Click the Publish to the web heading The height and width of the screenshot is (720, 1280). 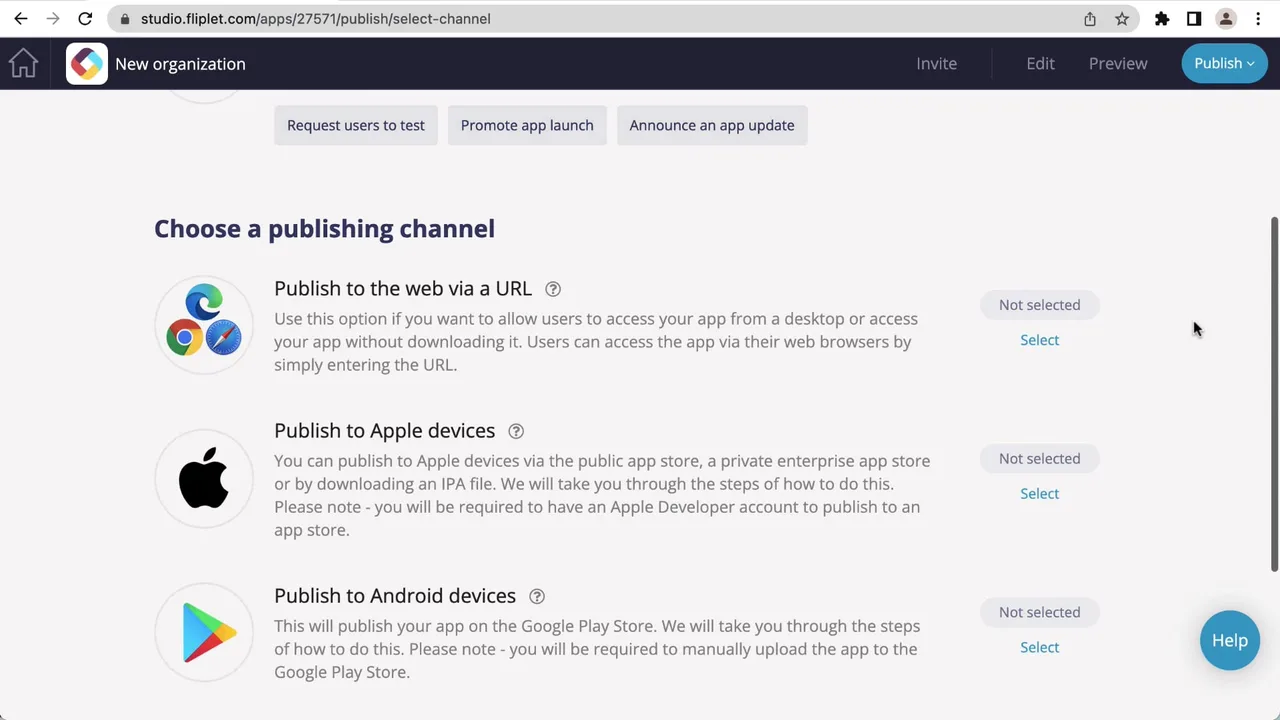point(403,289)
